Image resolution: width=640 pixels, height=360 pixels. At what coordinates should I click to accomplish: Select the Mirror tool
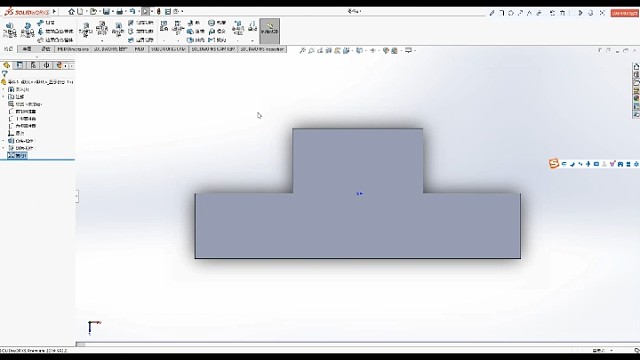tap(217, 40)
